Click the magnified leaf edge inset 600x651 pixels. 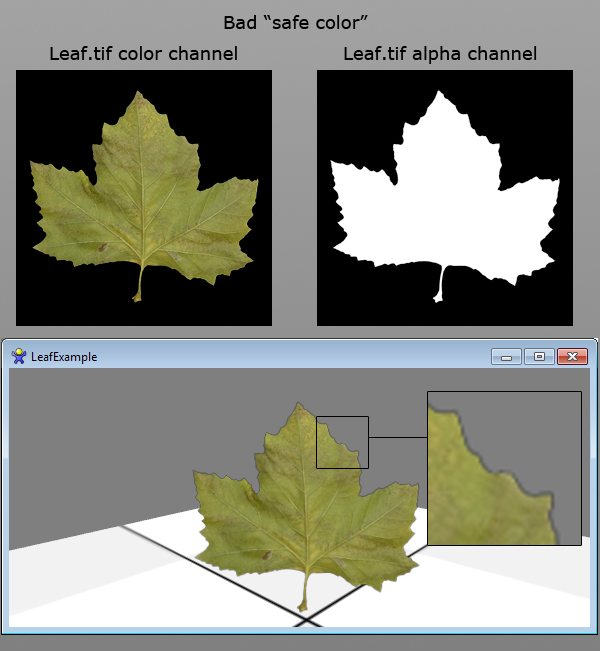[504, 468]
